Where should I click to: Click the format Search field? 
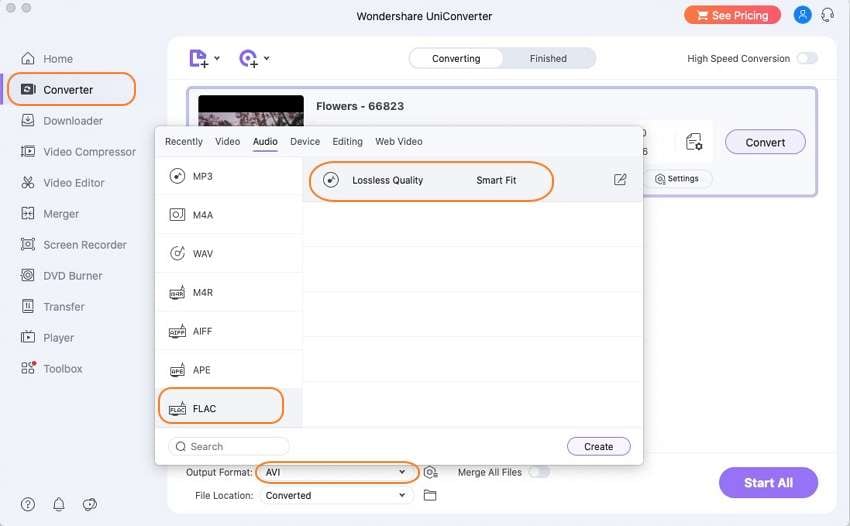(230, 446)
